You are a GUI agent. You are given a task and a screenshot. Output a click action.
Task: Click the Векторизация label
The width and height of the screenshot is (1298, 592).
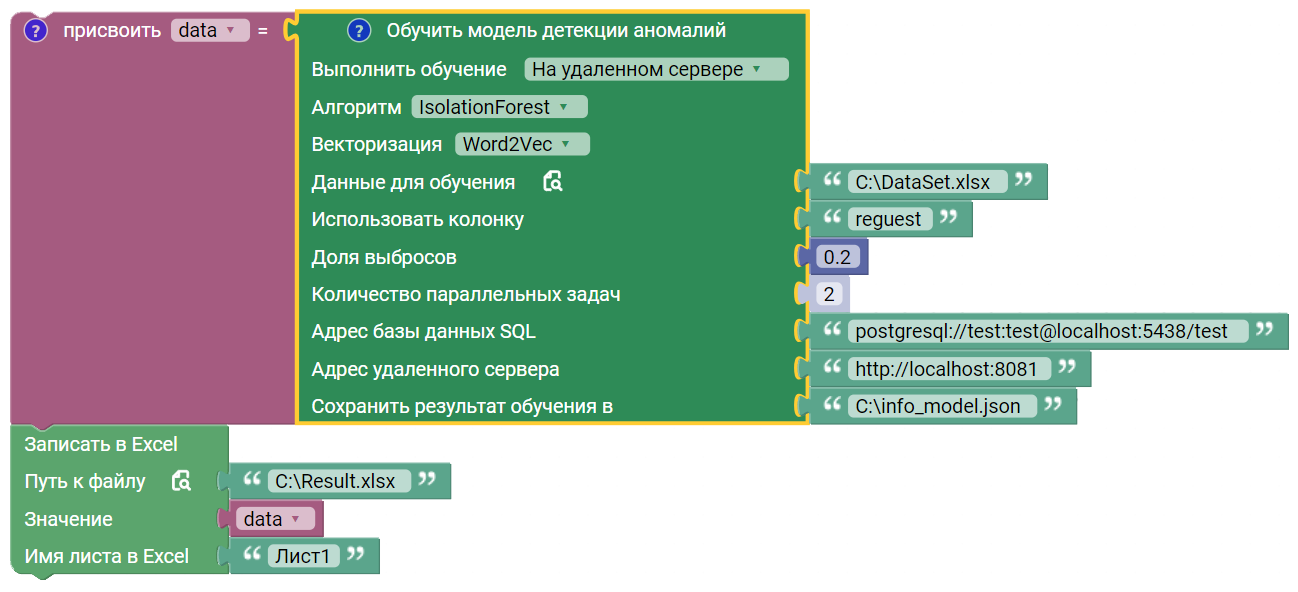coord(377,144)
